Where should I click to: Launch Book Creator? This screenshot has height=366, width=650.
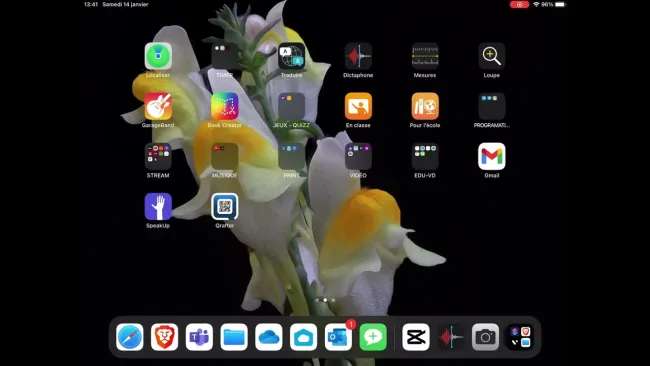pos(225,106)
